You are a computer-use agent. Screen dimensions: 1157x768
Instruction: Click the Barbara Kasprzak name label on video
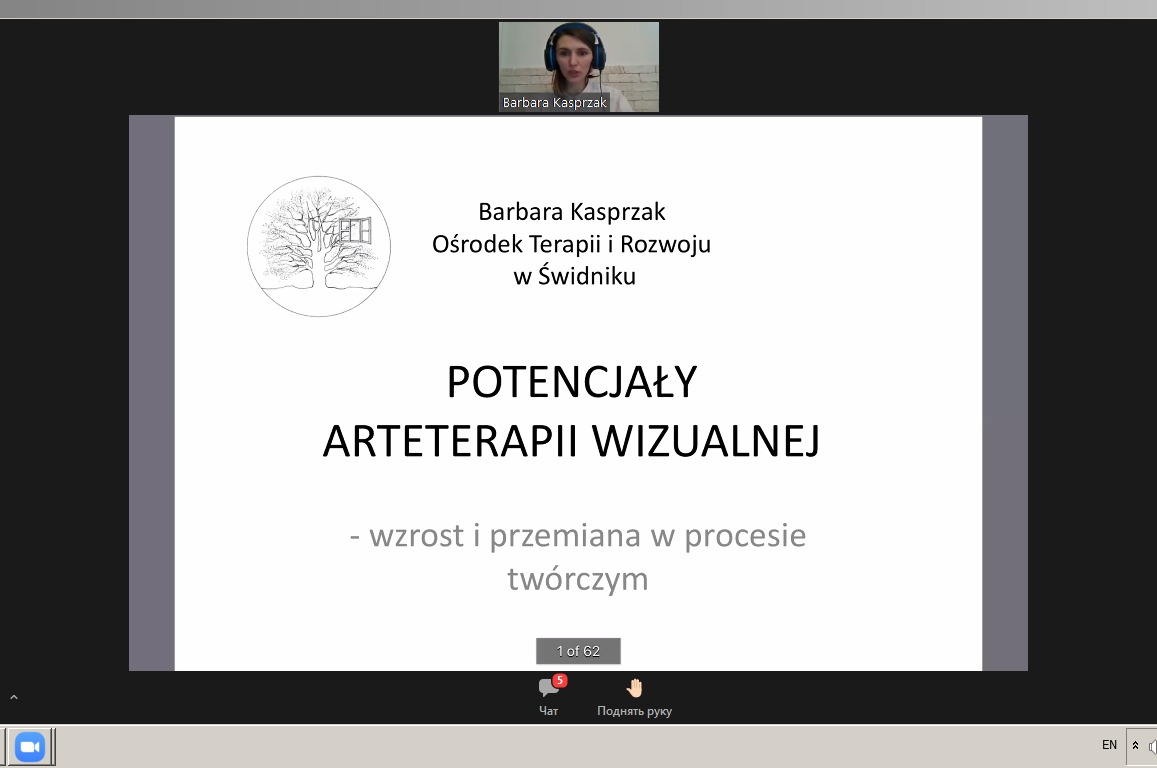coord(554,103)
